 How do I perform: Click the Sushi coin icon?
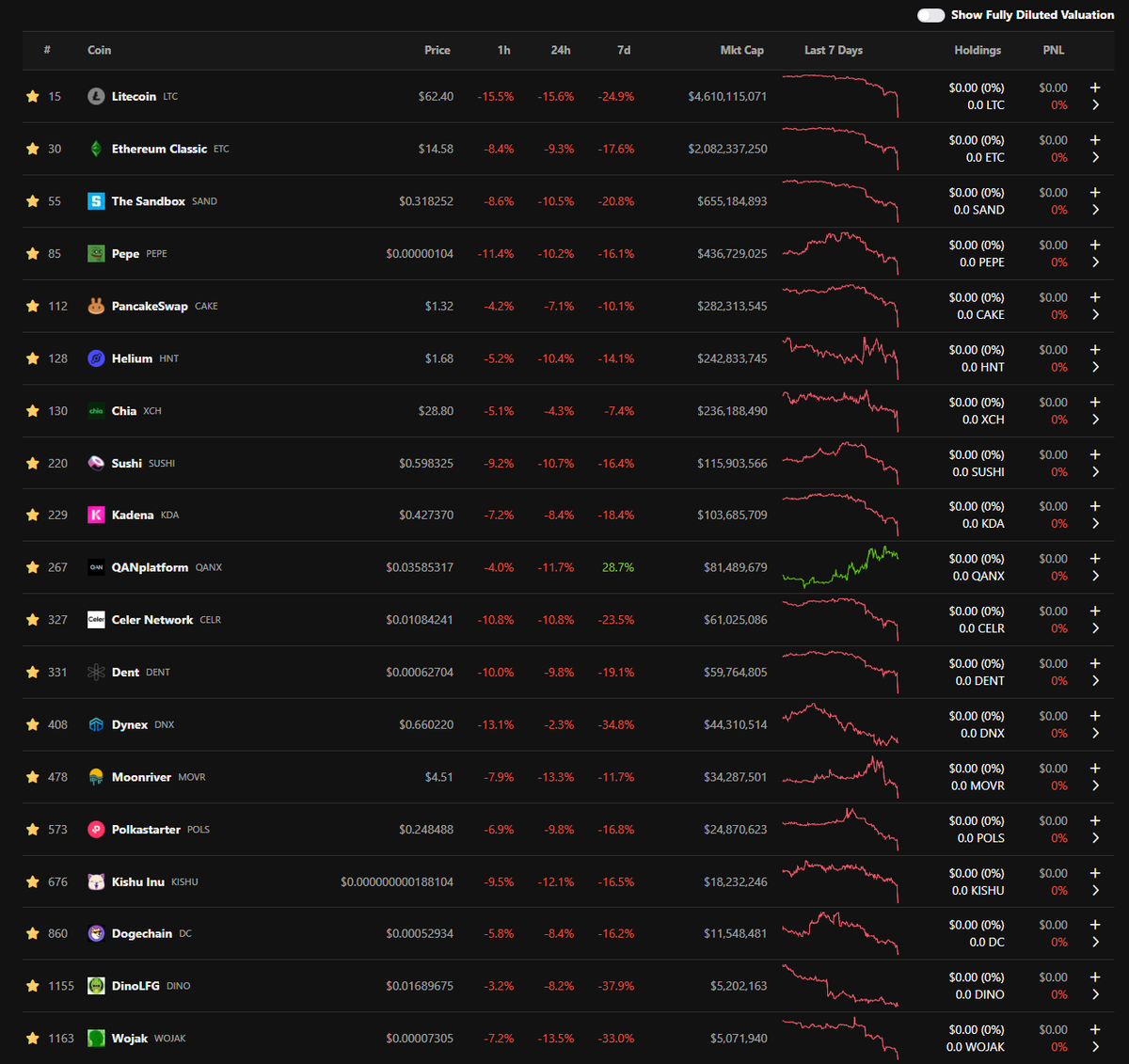pos(96,463)
